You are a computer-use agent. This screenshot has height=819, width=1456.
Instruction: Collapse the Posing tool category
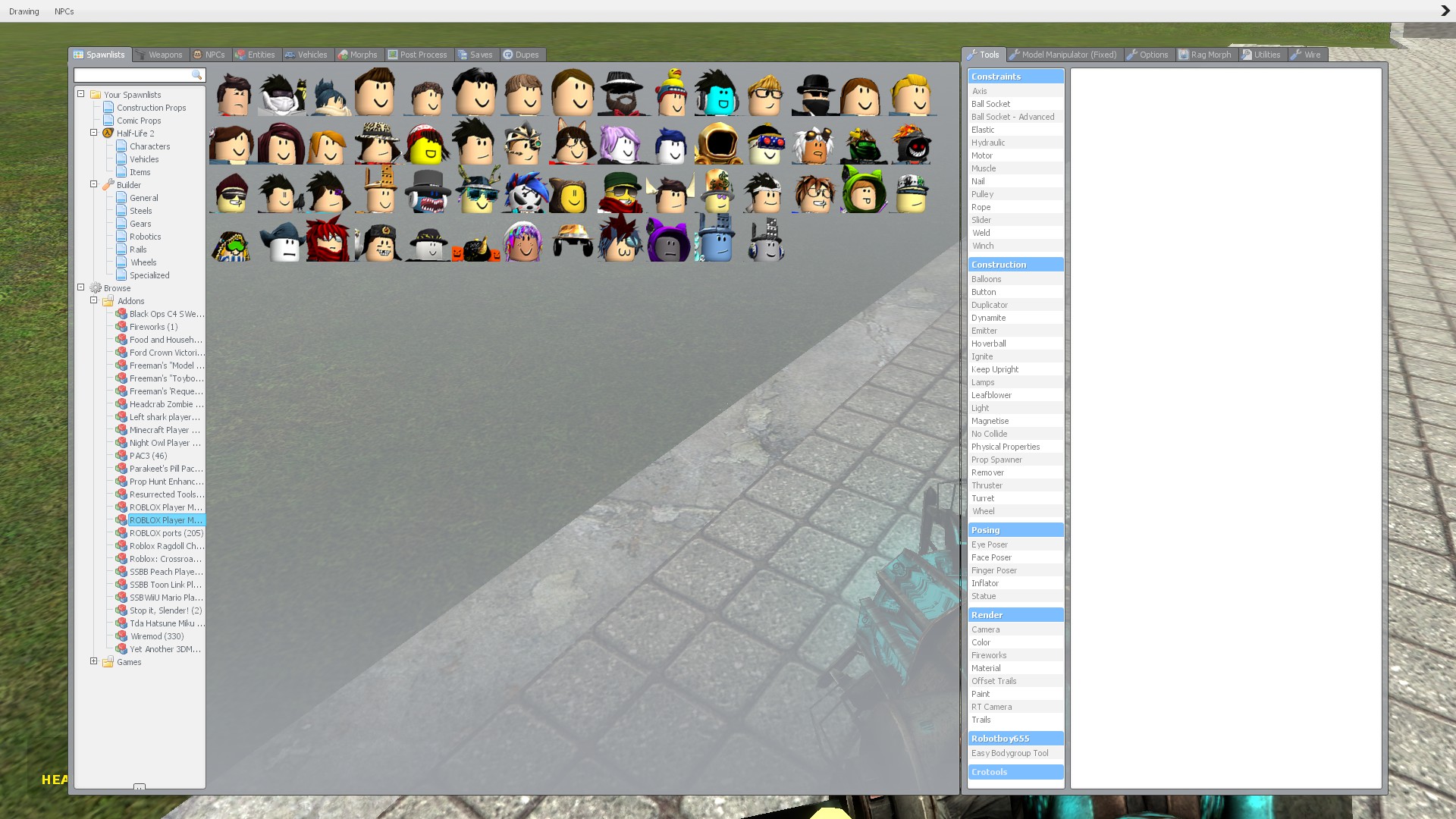(1015, 530)
